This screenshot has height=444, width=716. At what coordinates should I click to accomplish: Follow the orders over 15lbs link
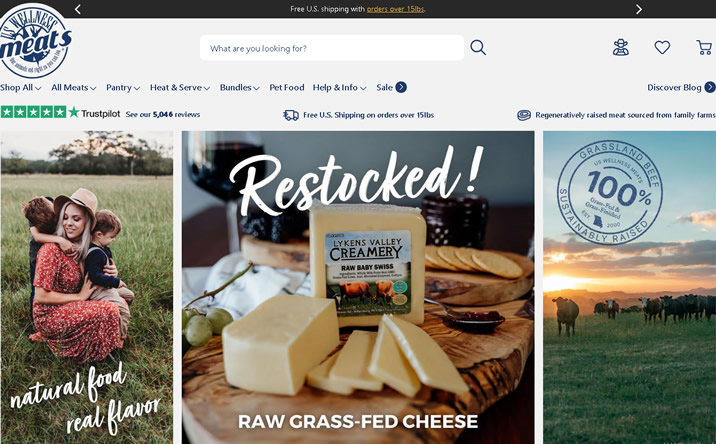coord(395,9)
